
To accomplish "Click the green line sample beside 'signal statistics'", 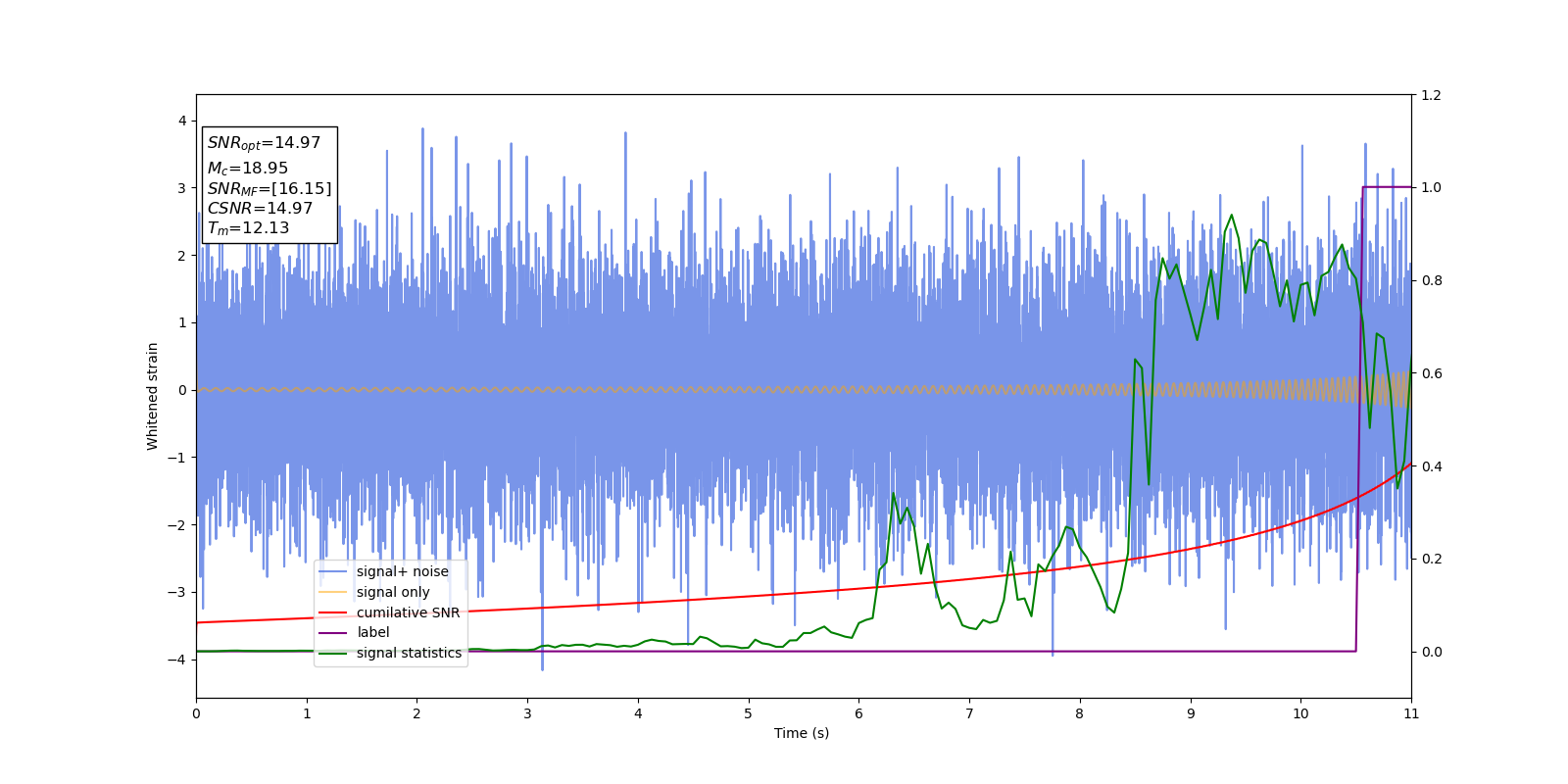I will pyautogui.click(x=333, y=653).
